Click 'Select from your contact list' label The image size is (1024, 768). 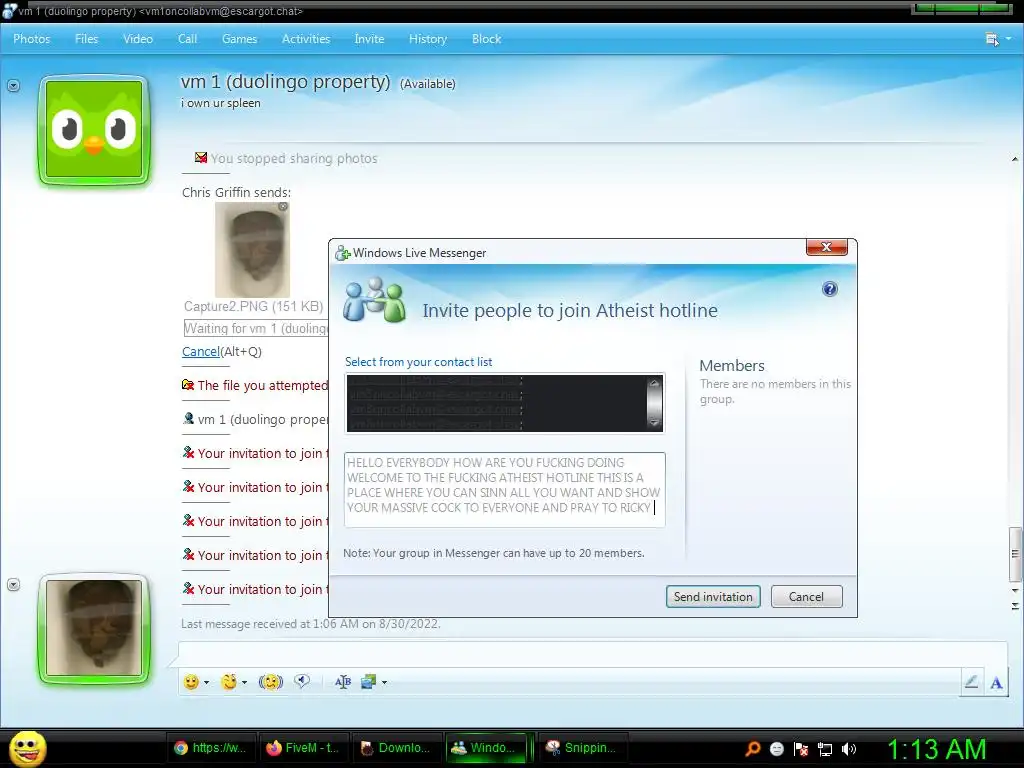[x=419, y=362]
